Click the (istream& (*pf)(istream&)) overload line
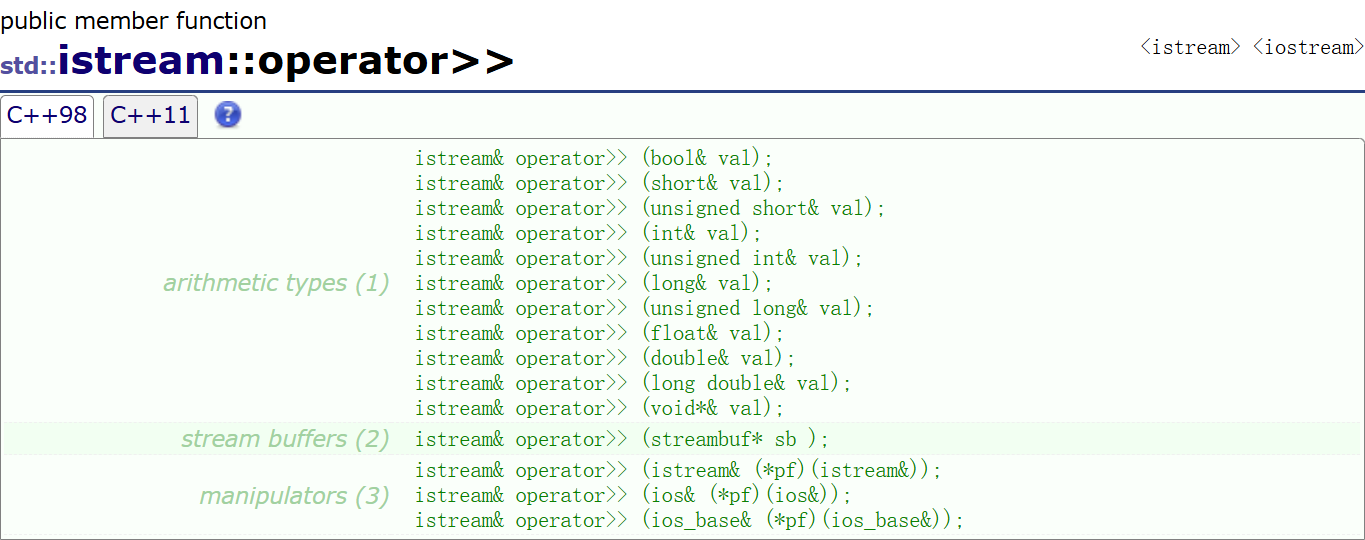The width and height of the screenshot is (1365, 540). coord(679,470)
